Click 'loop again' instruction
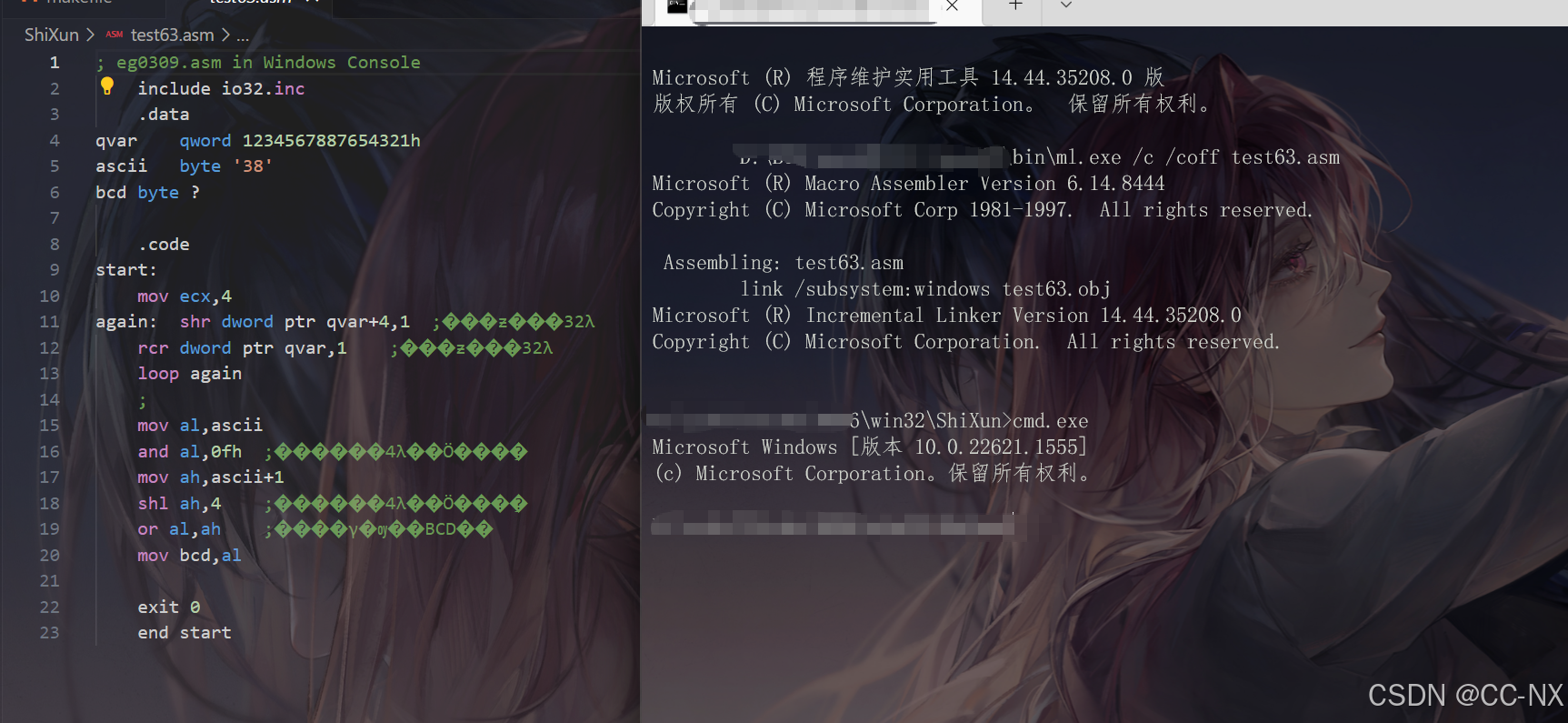Image resolution: width=1568 pixels, height=723 pixels. pyautogui.click(x=189, y=374)
